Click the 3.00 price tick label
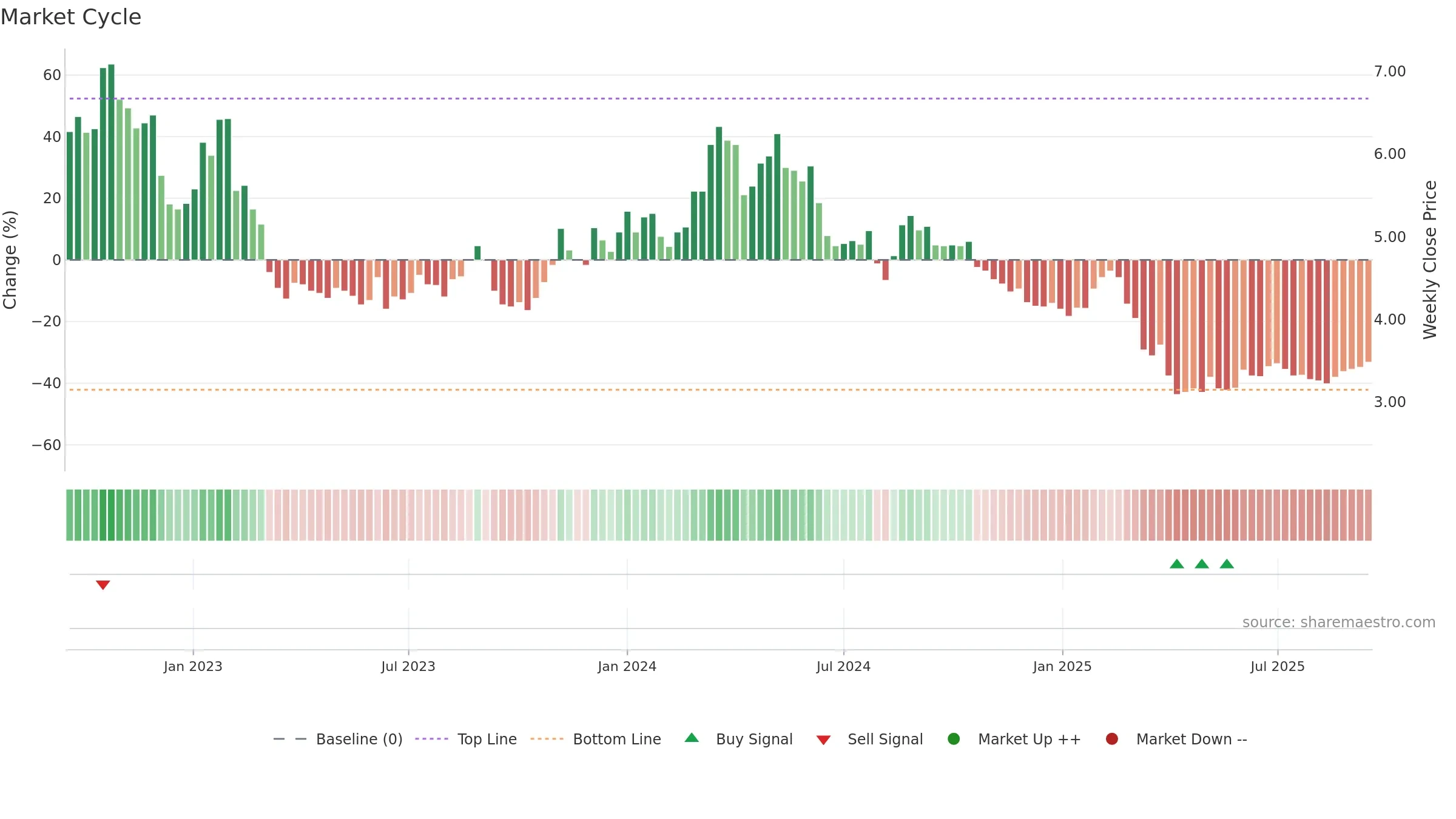 [x=1390, y=402]
